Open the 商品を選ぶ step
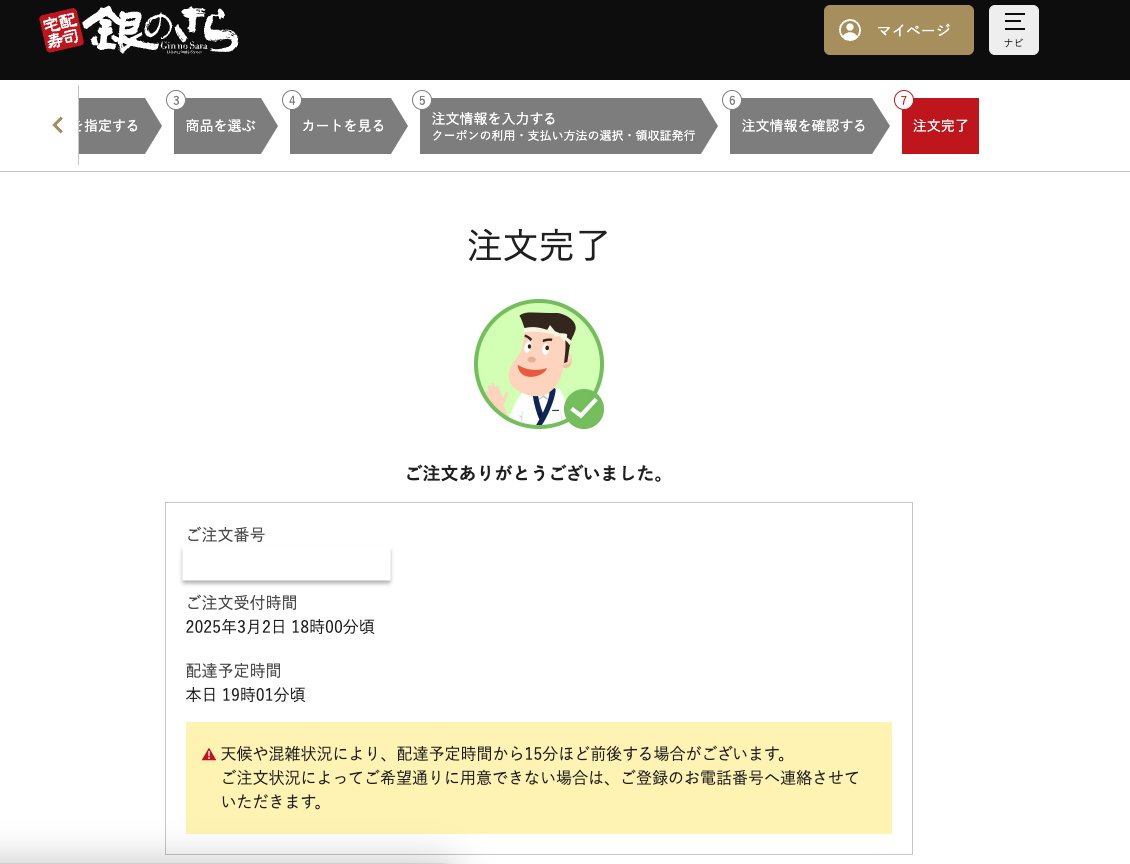The image size is (1130, 864). pos(218,125)
